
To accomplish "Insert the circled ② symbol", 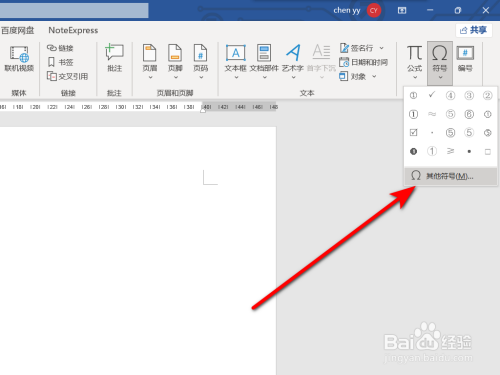I will (487, 96).
